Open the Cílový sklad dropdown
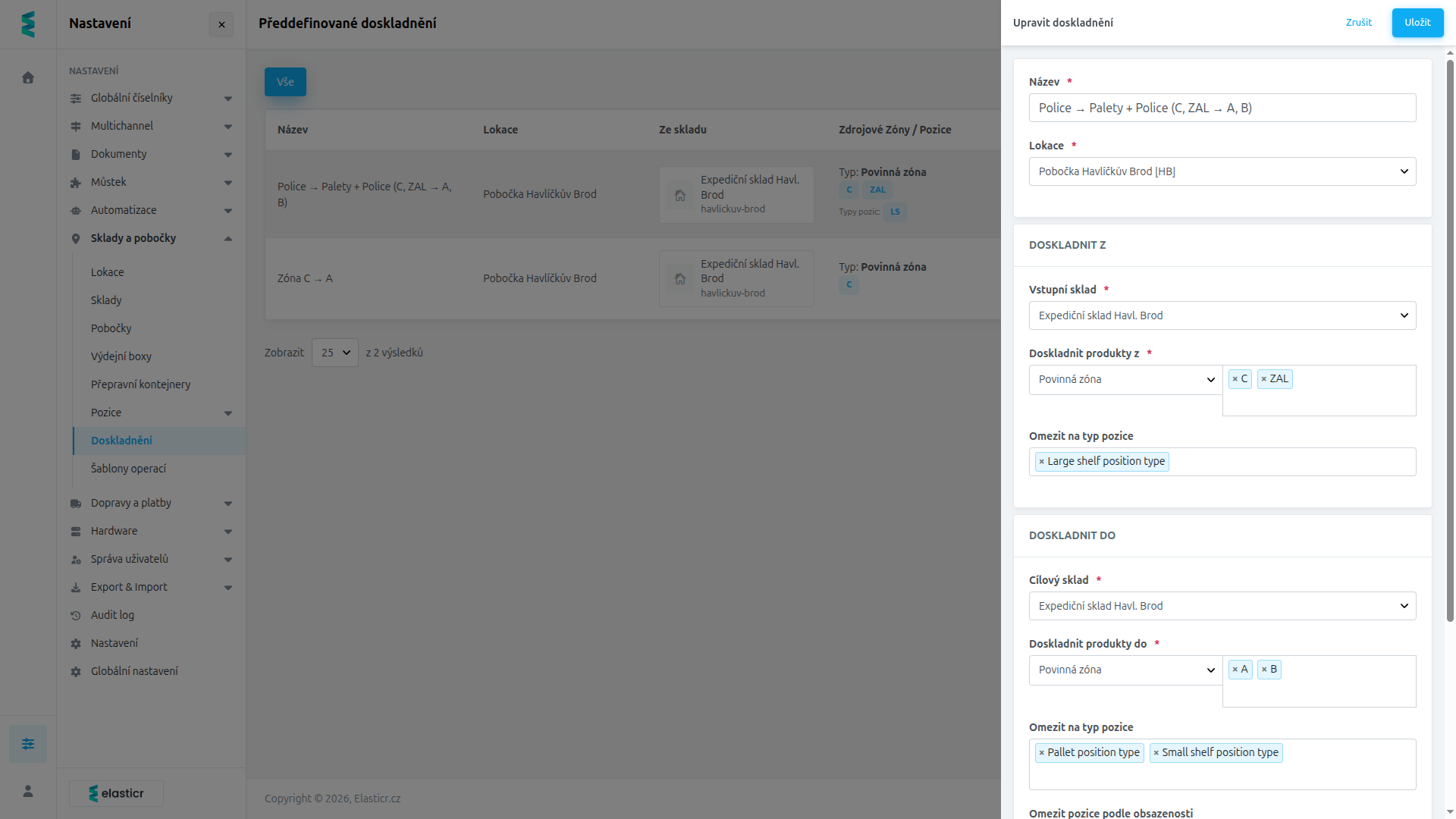The image size is (1456, 819). pos(1222,606)
